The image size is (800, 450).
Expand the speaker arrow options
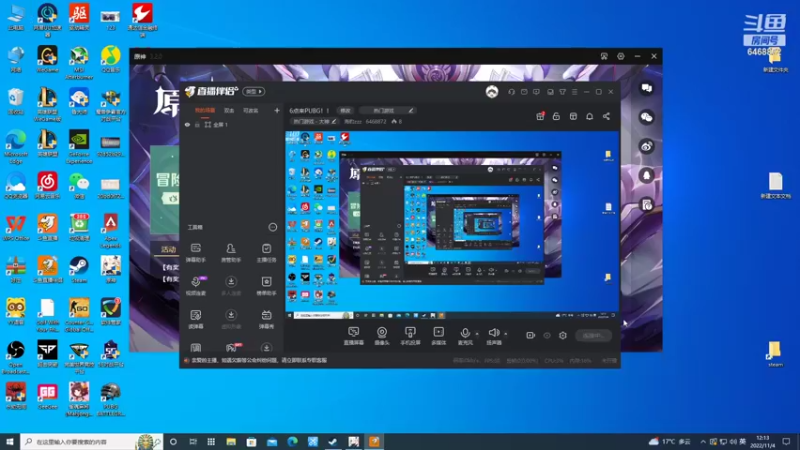(506, 334)
